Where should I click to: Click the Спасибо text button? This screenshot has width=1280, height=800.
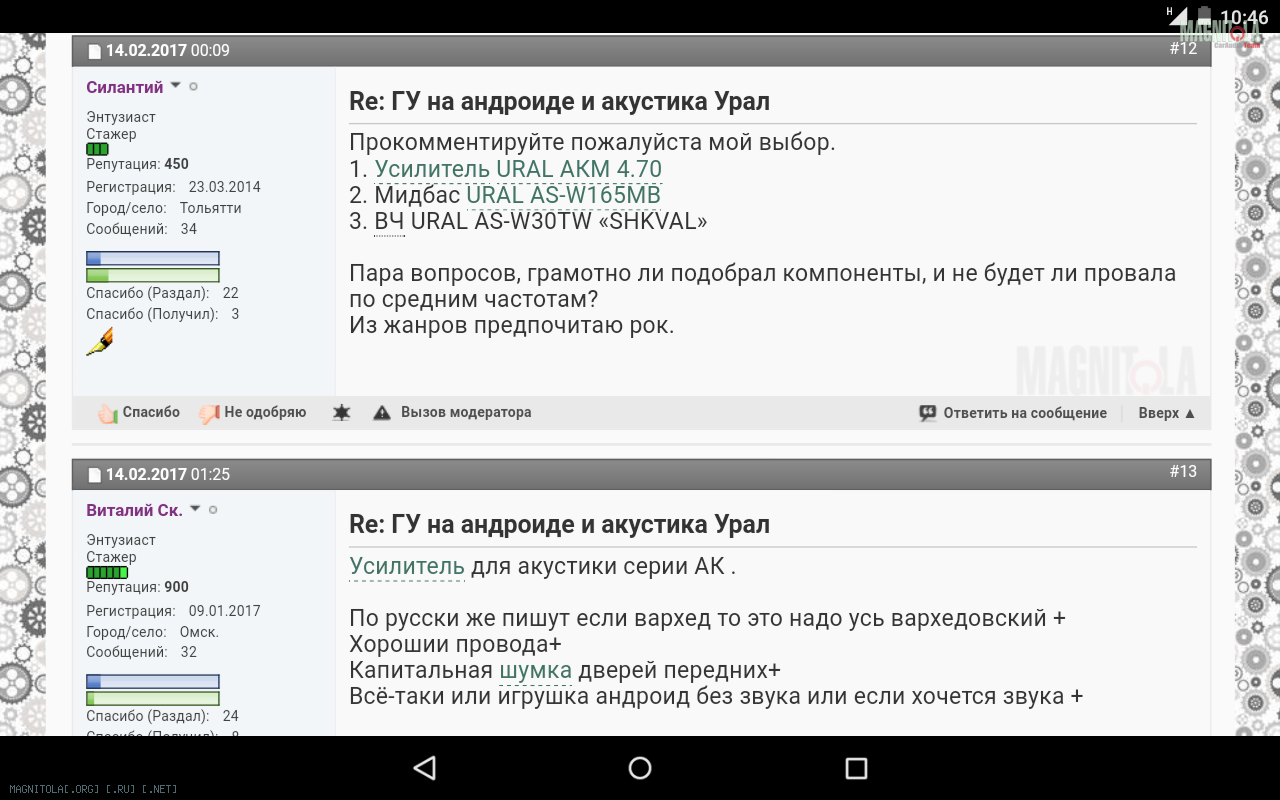pos(151,412)
